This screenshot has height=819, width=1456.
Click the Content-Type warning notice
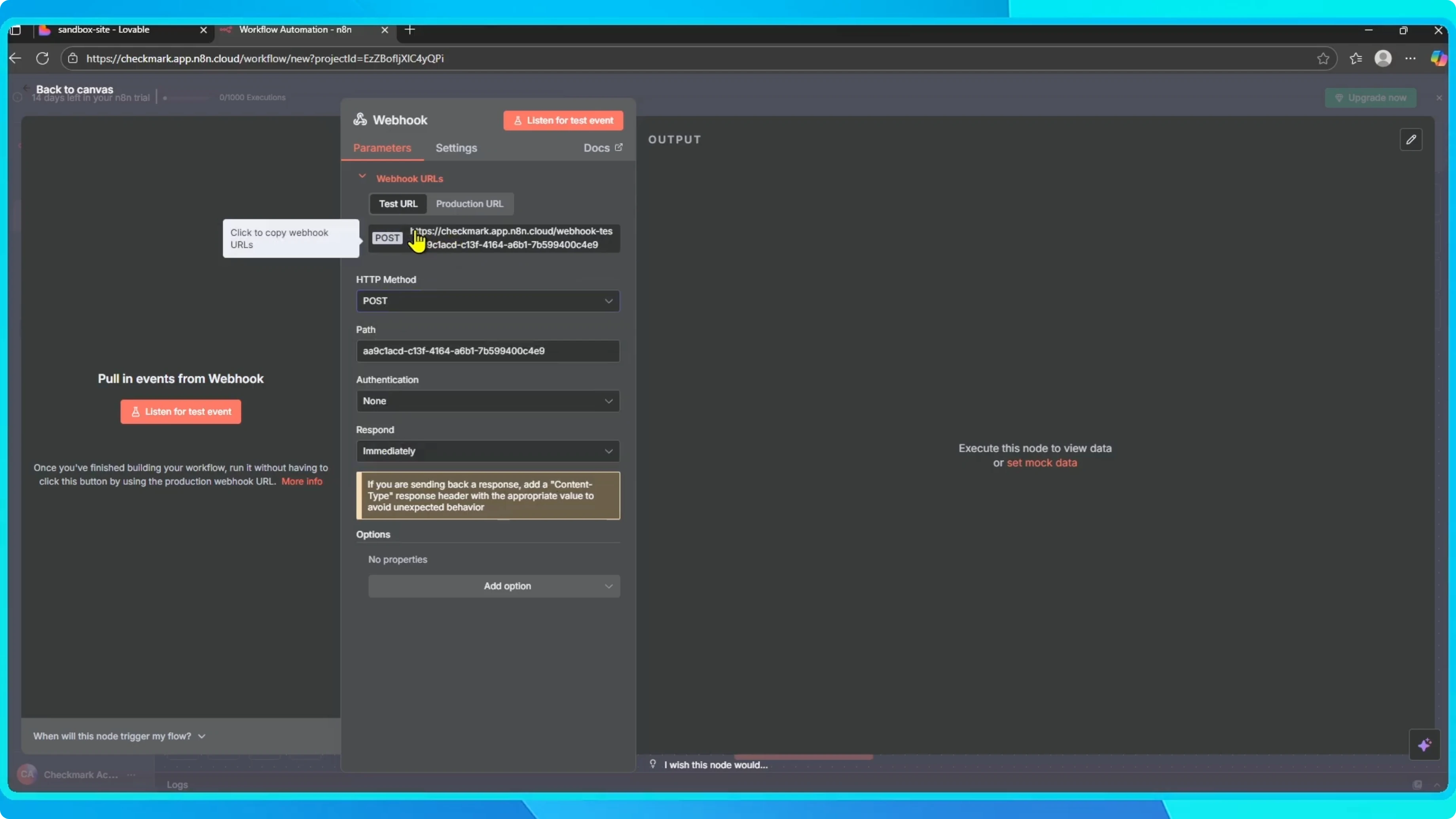click(488, 496)
